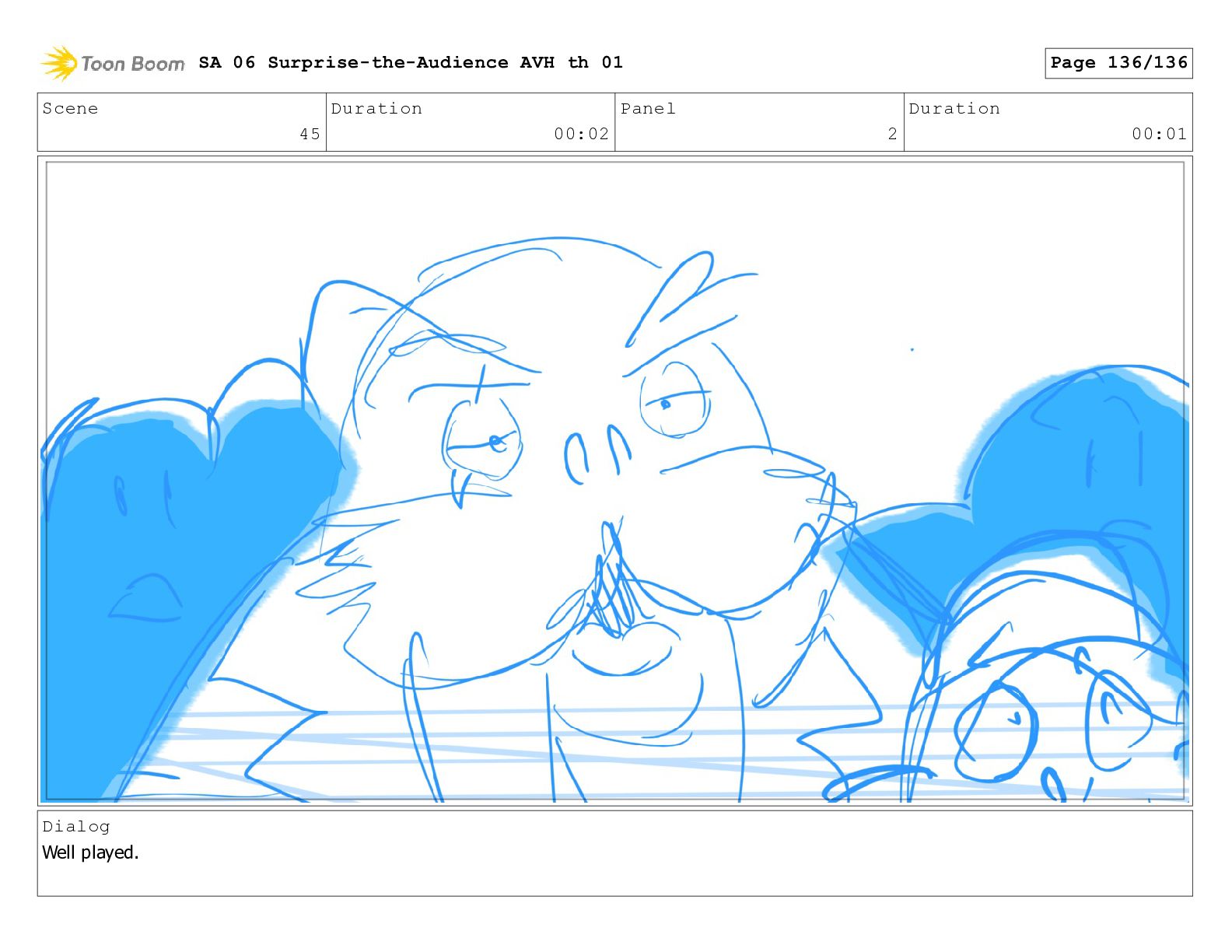Click the 'Dialog' label
Image resolution: width=1232 pixels, height=952 pixels.
(76, 826)
